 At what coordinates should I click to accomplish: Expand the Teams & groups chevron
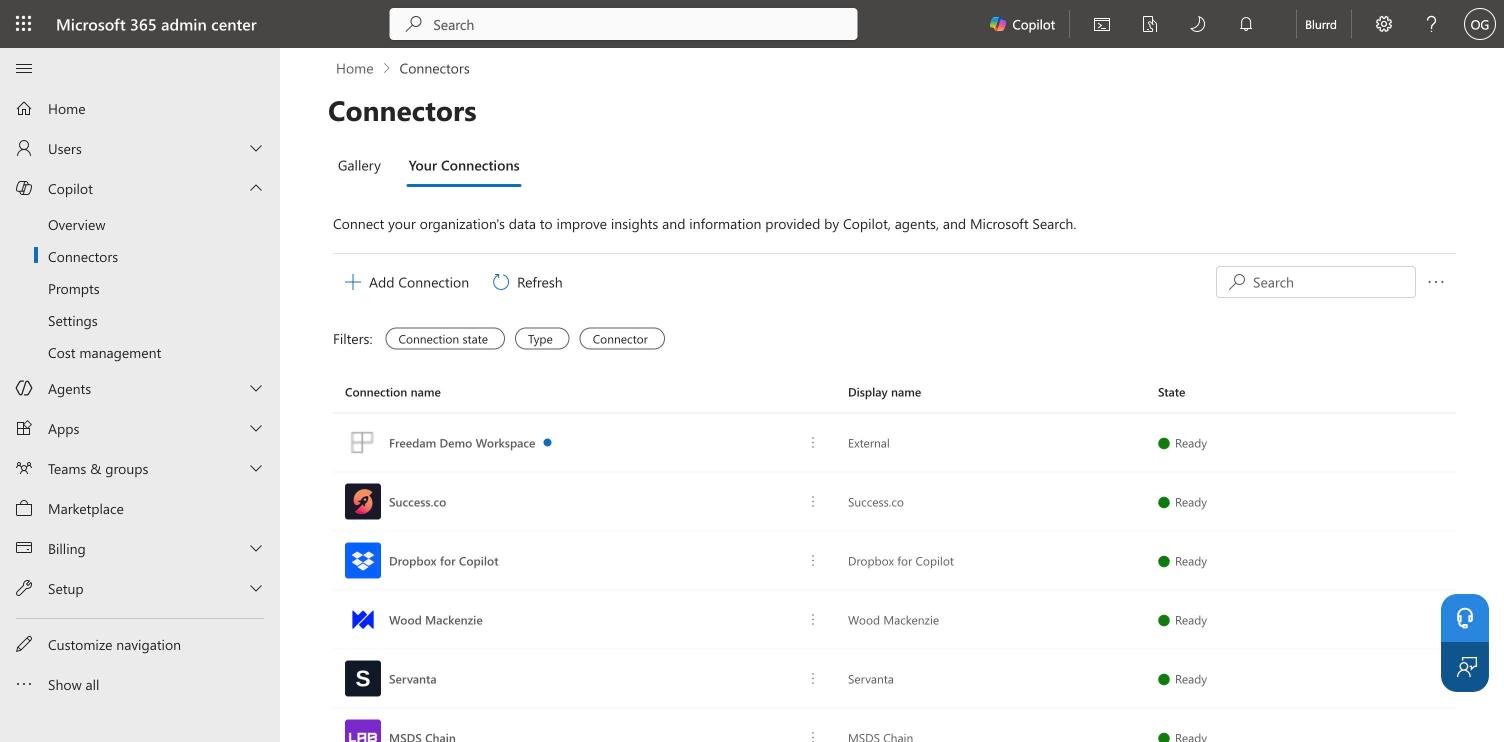[256, 468]
